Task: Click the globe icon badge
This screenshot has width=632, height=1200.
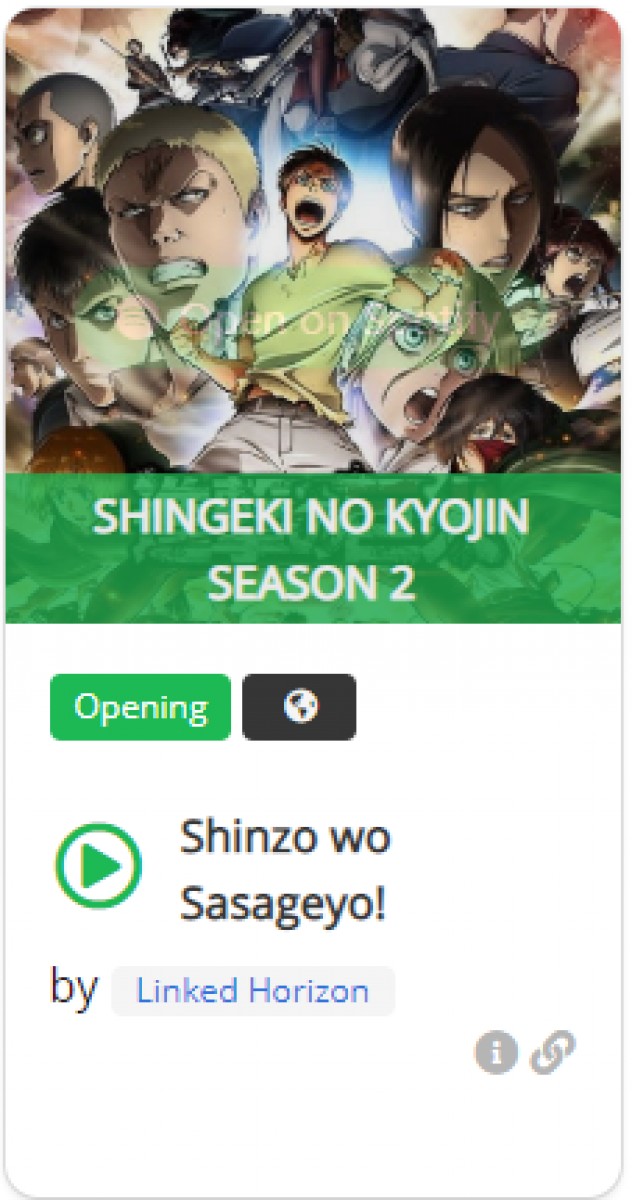Action: 300,707
